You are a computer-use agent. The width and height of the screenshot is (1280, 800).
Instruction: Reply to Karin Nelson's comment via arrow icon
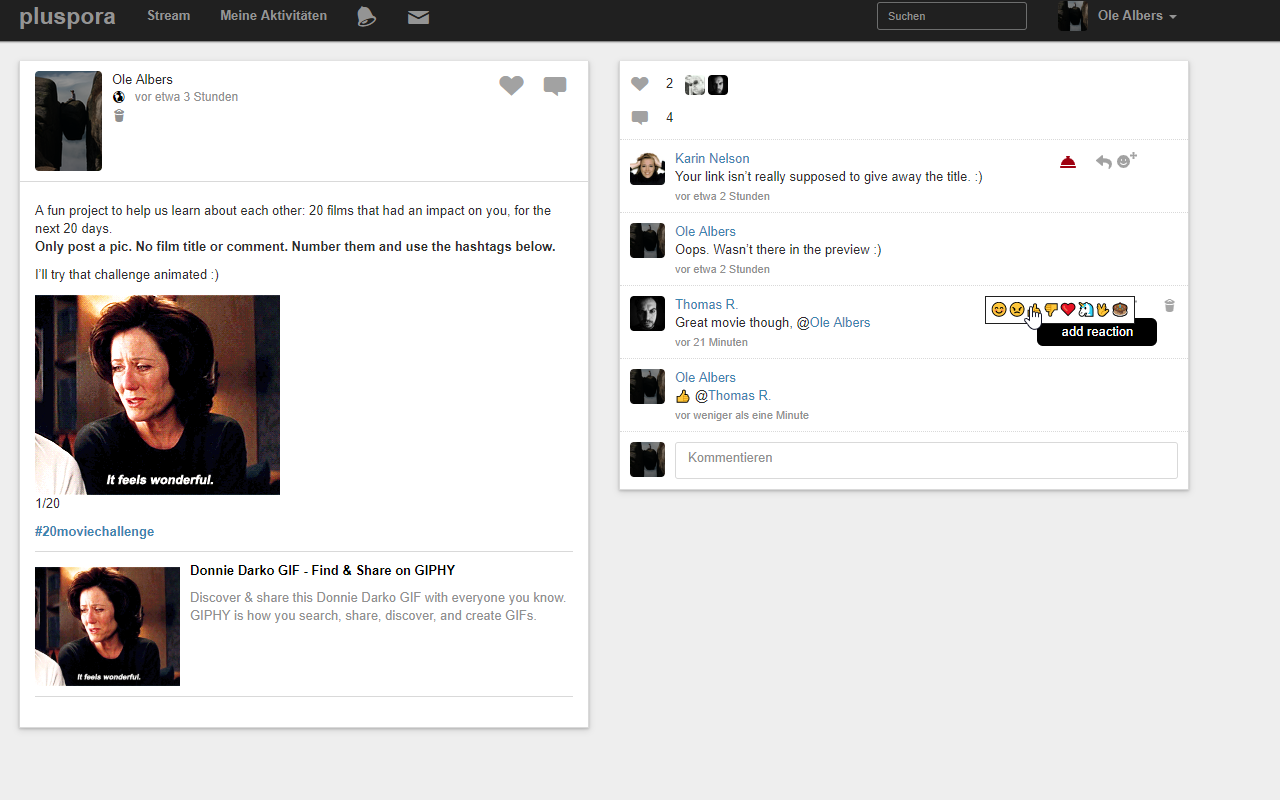(1104, 162)
